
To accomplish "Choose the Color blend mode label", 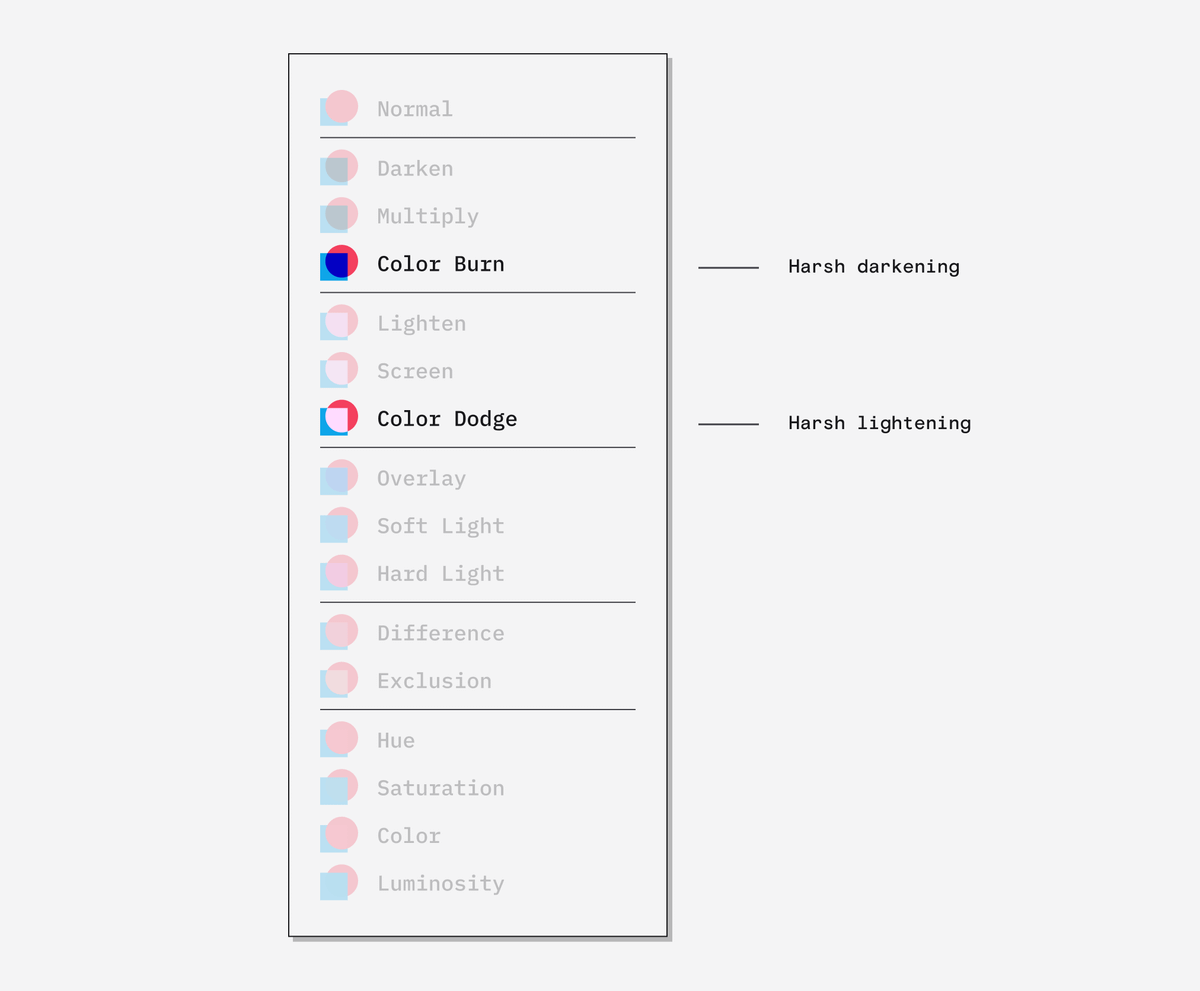I will tap(408, 836).
